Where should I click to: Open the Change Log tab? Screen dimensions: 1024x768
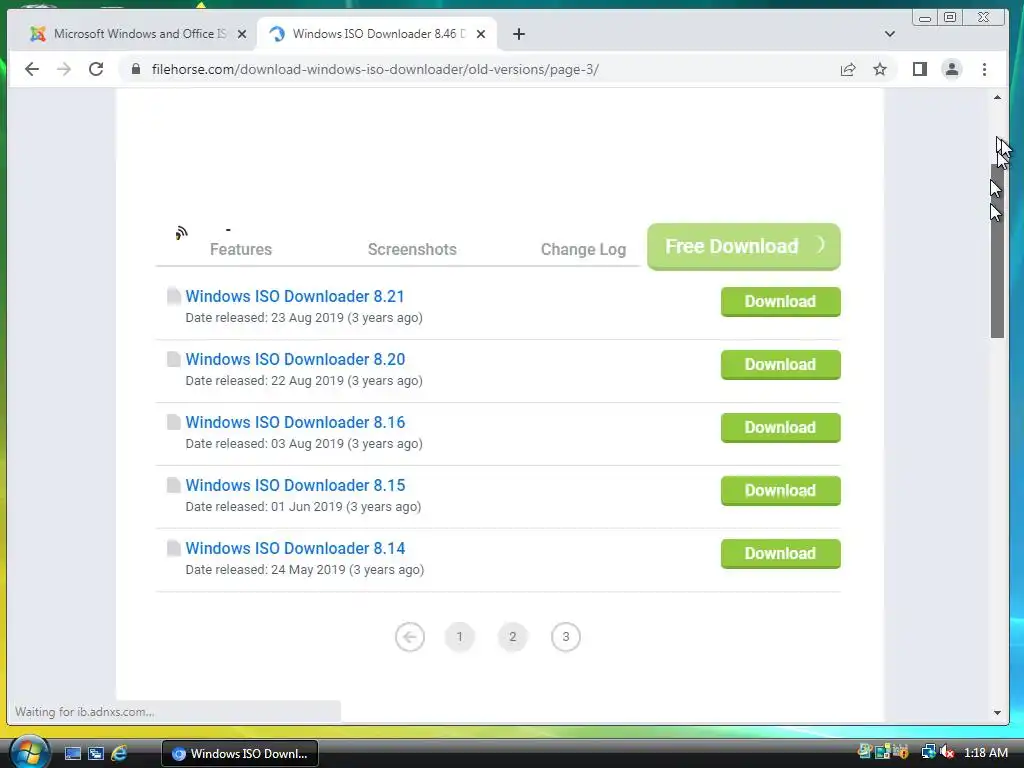pyautogui.click(x=583, y=249)
